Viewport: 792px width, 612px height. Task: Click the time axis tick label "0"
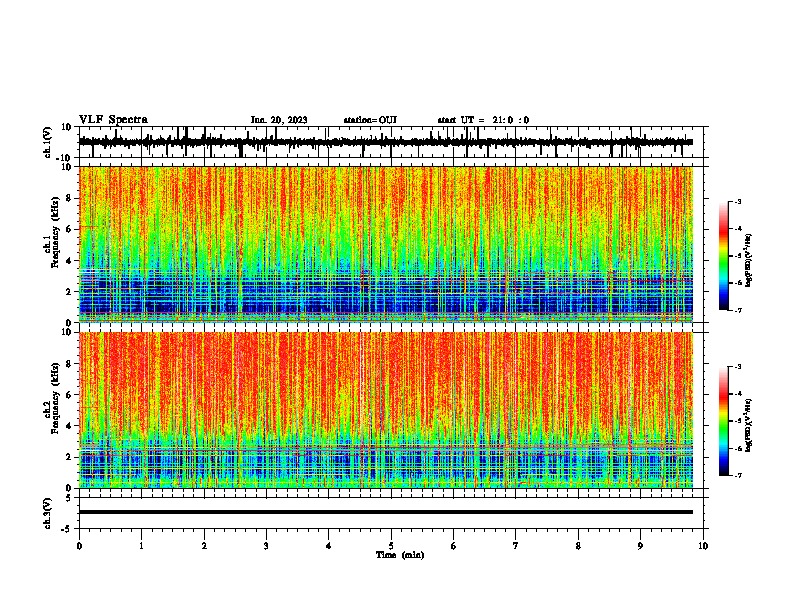pos(79,546)
